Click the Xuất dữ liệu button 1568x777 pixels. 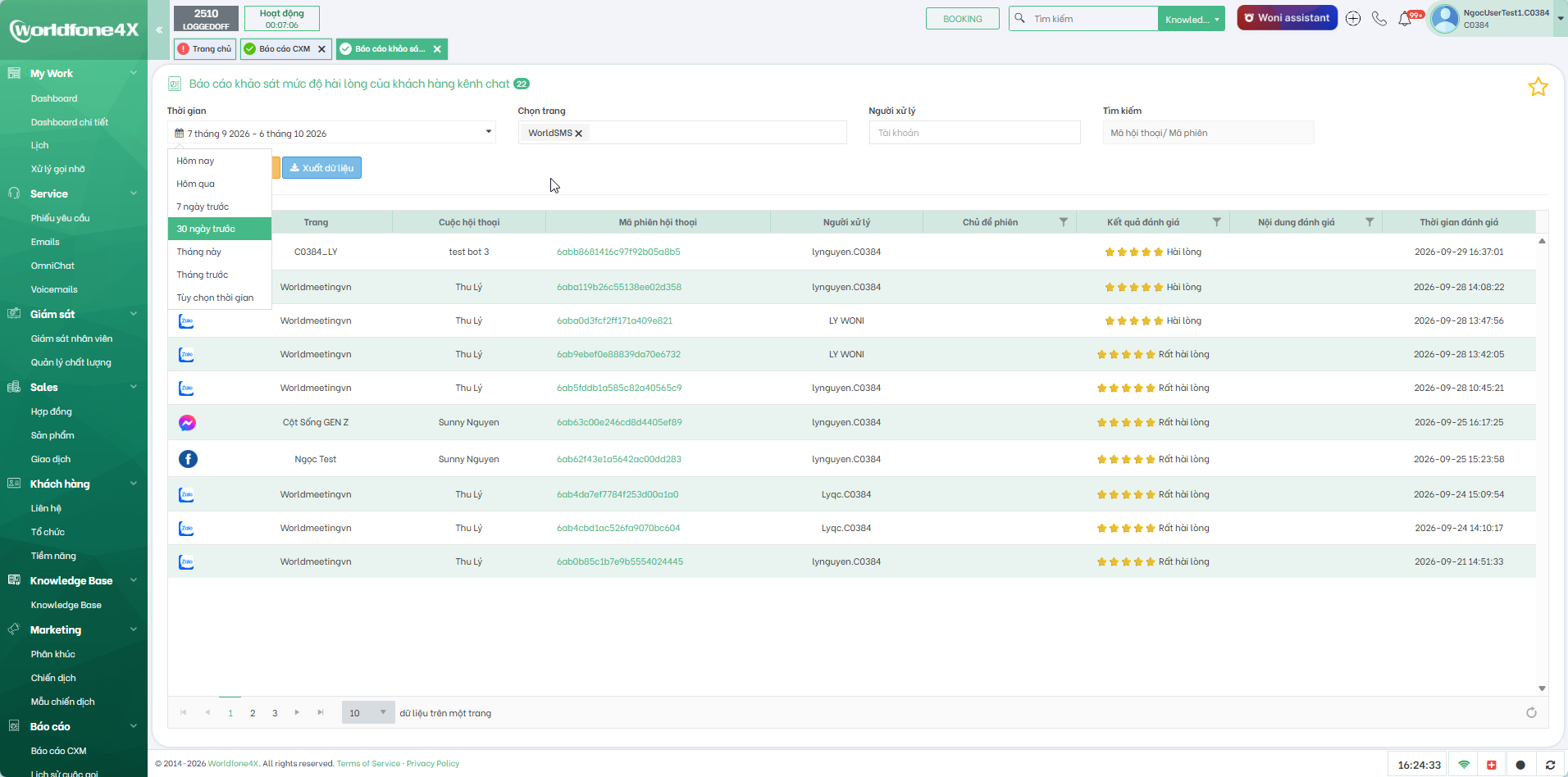(x=321, y=168)
